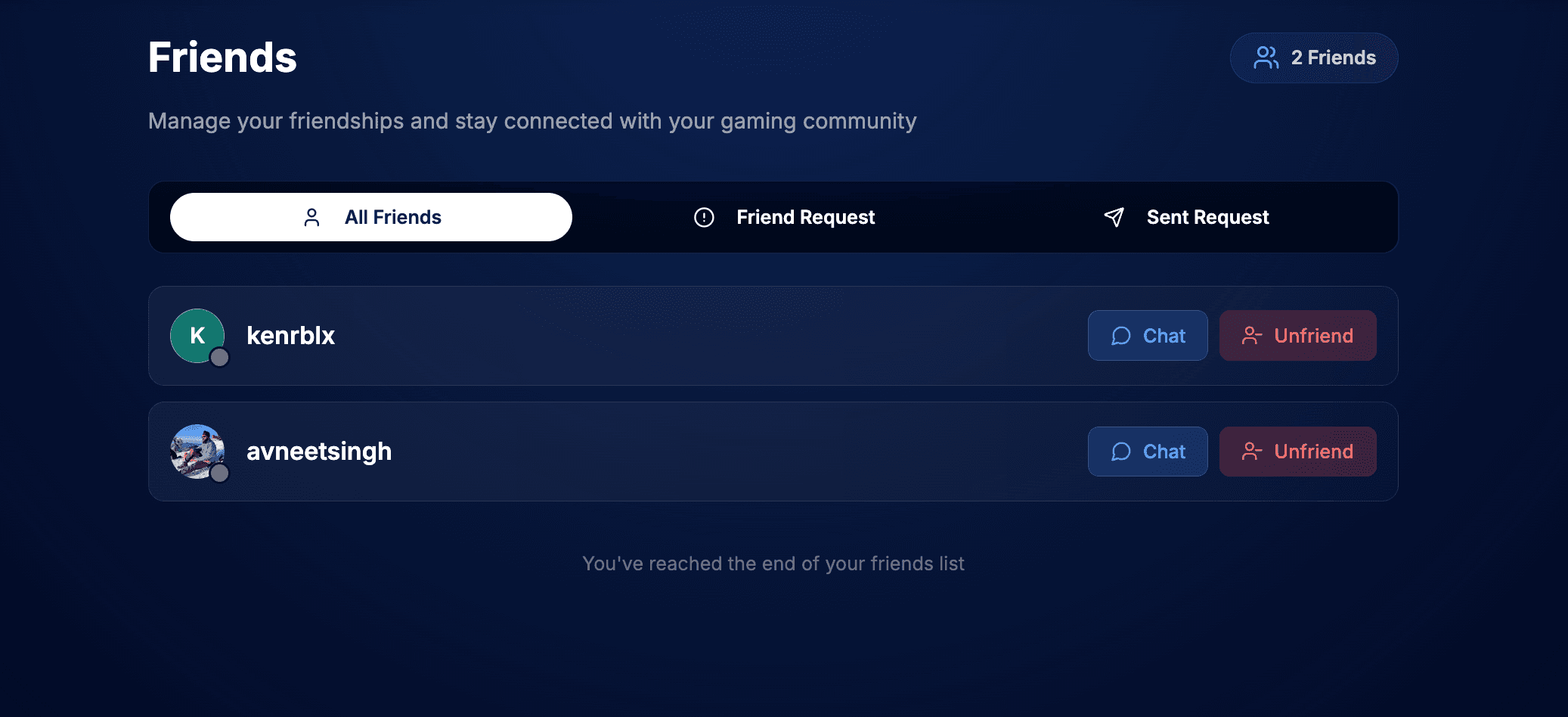Open the Friend Request tab

click(x=784, y=218)
